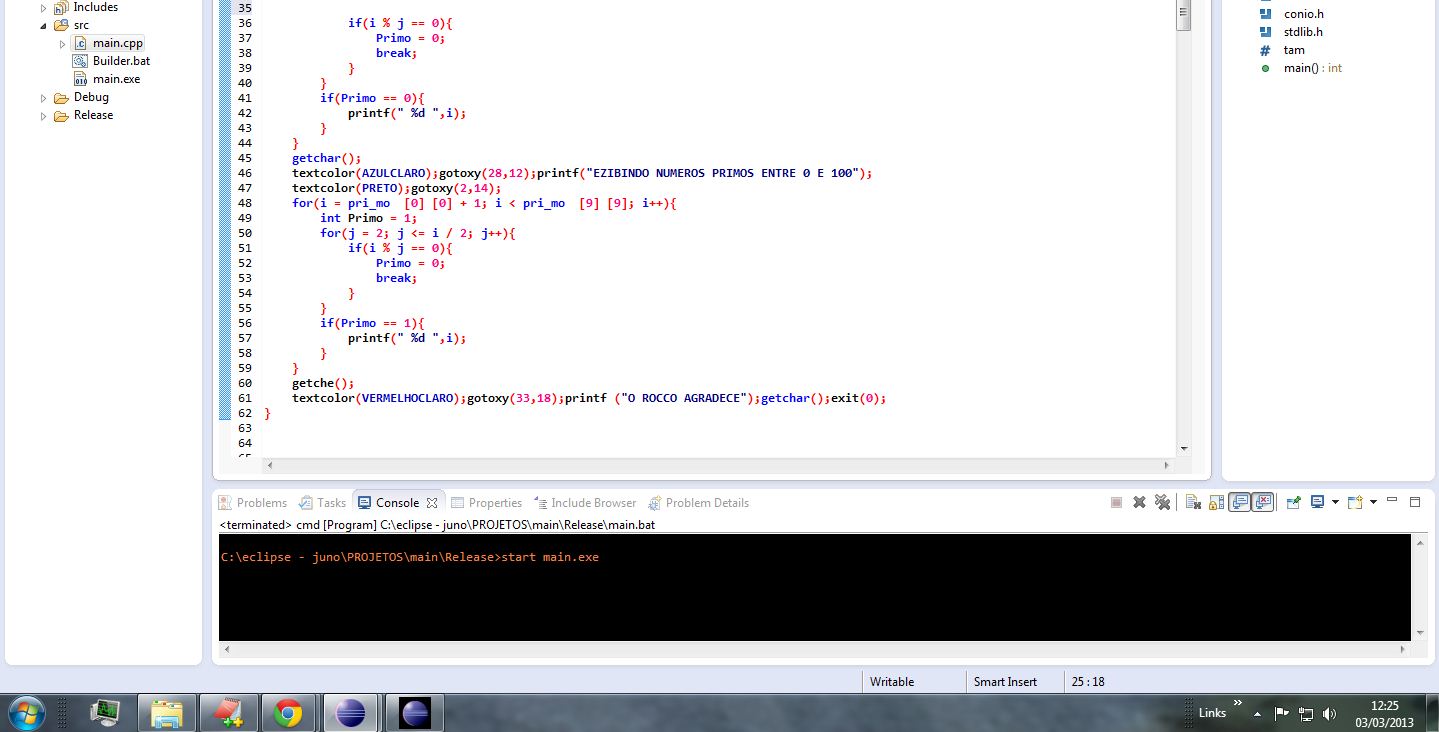Click the Terminate console button
Image resolution: width=1439 pixels, height=732 pixels.
1116,502
